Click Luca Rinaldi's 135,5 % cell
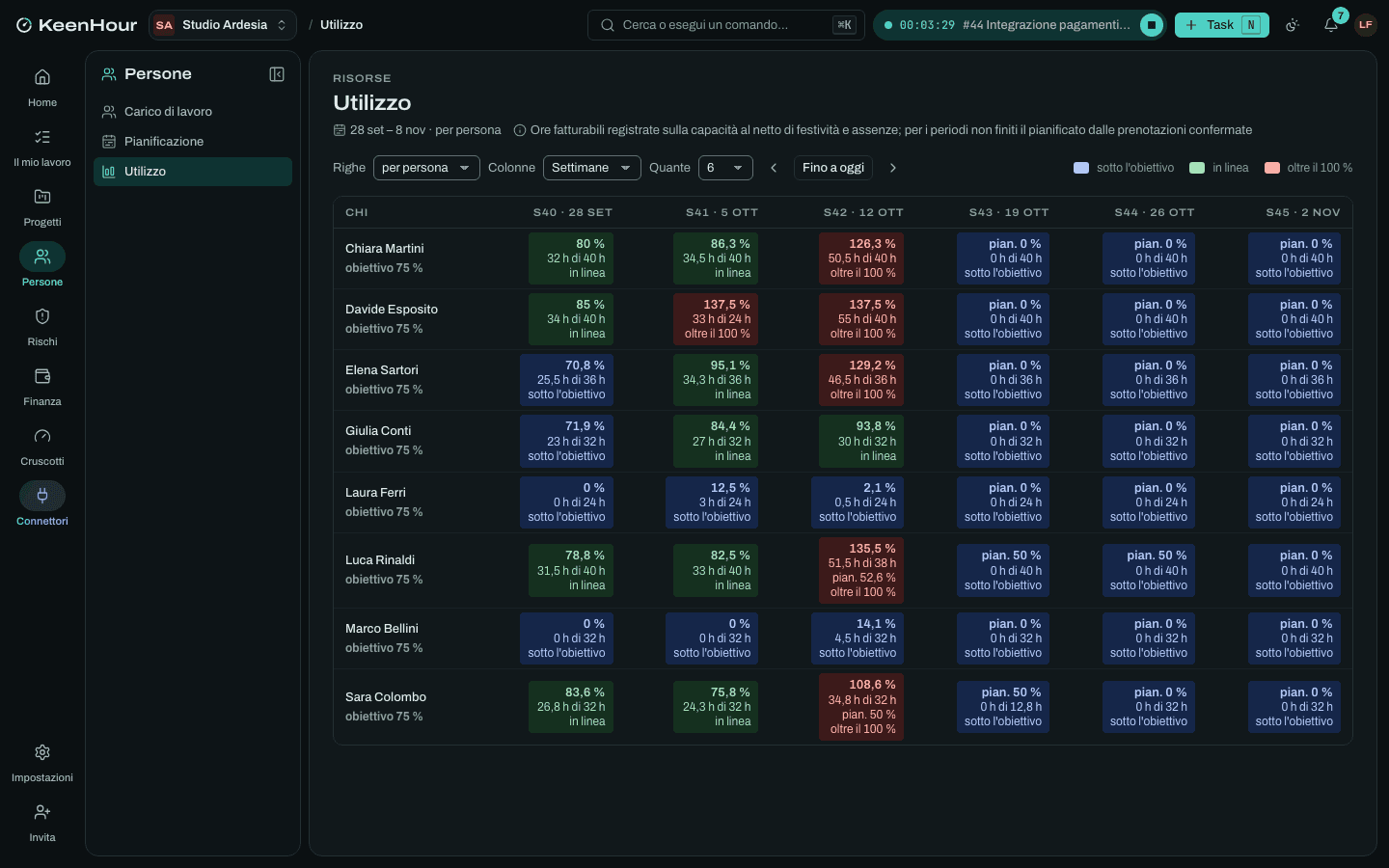The width and height of the screenshot is (1389, 868). point(862,570)
